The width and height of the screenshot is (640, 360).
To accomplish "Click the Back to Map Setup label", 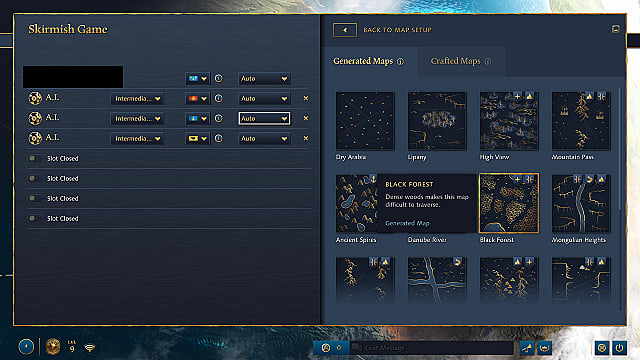I will (397, 30).
